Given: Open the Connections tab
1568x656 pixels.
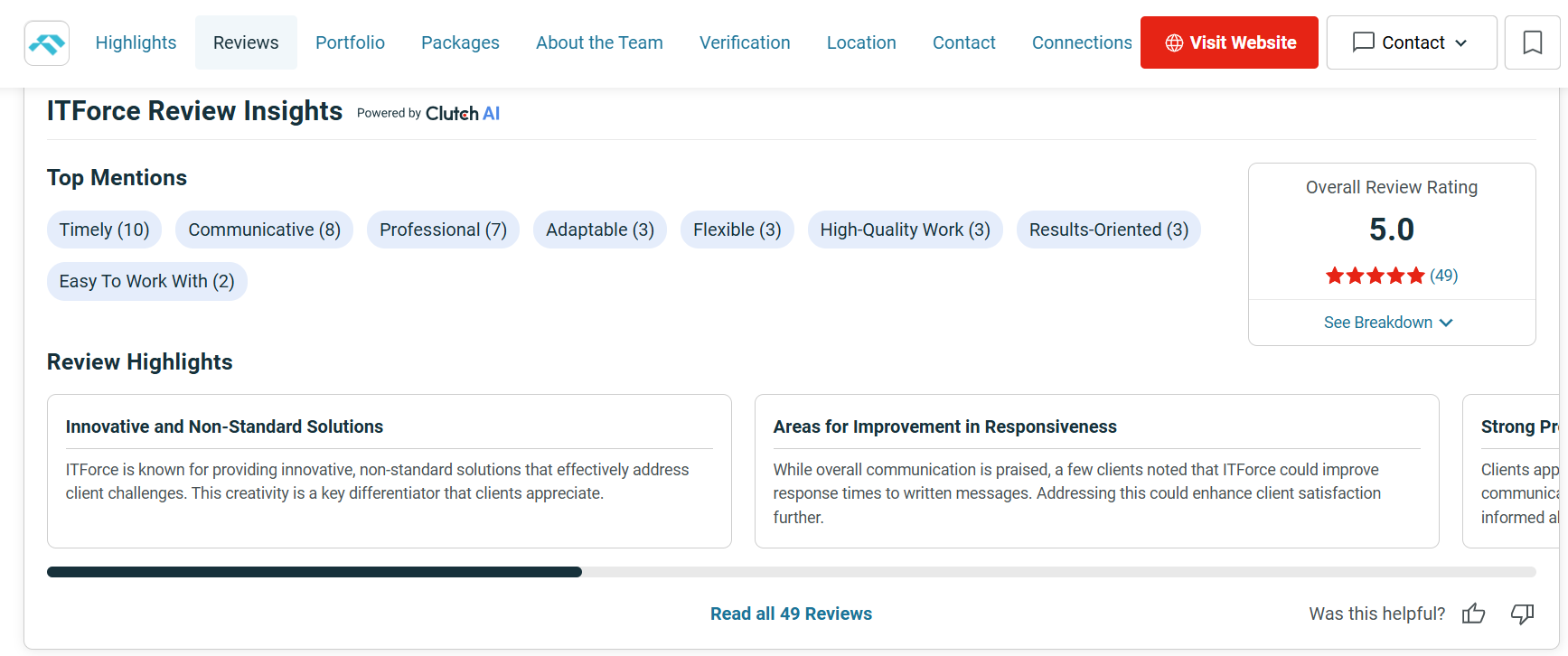Looking at the screenshot, I should [1082, 42].
